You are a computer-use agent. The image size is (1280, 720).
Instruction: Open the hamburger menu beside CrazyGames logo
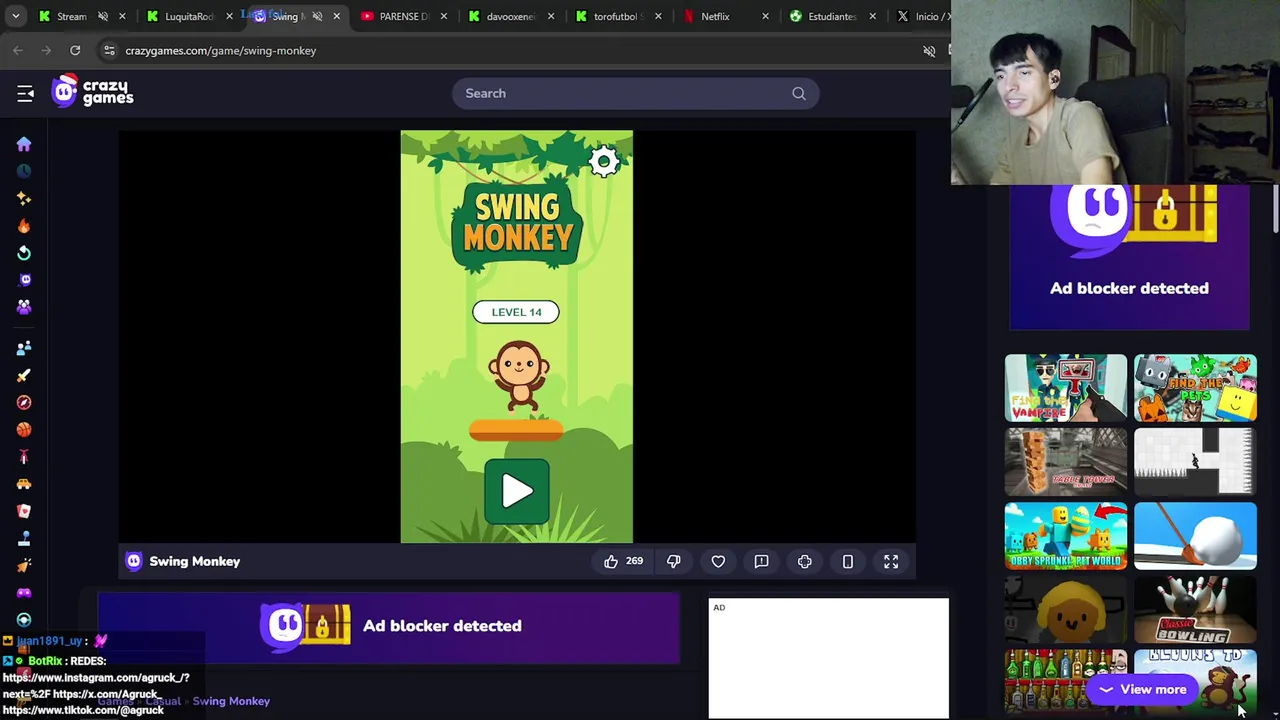[25, 93]
